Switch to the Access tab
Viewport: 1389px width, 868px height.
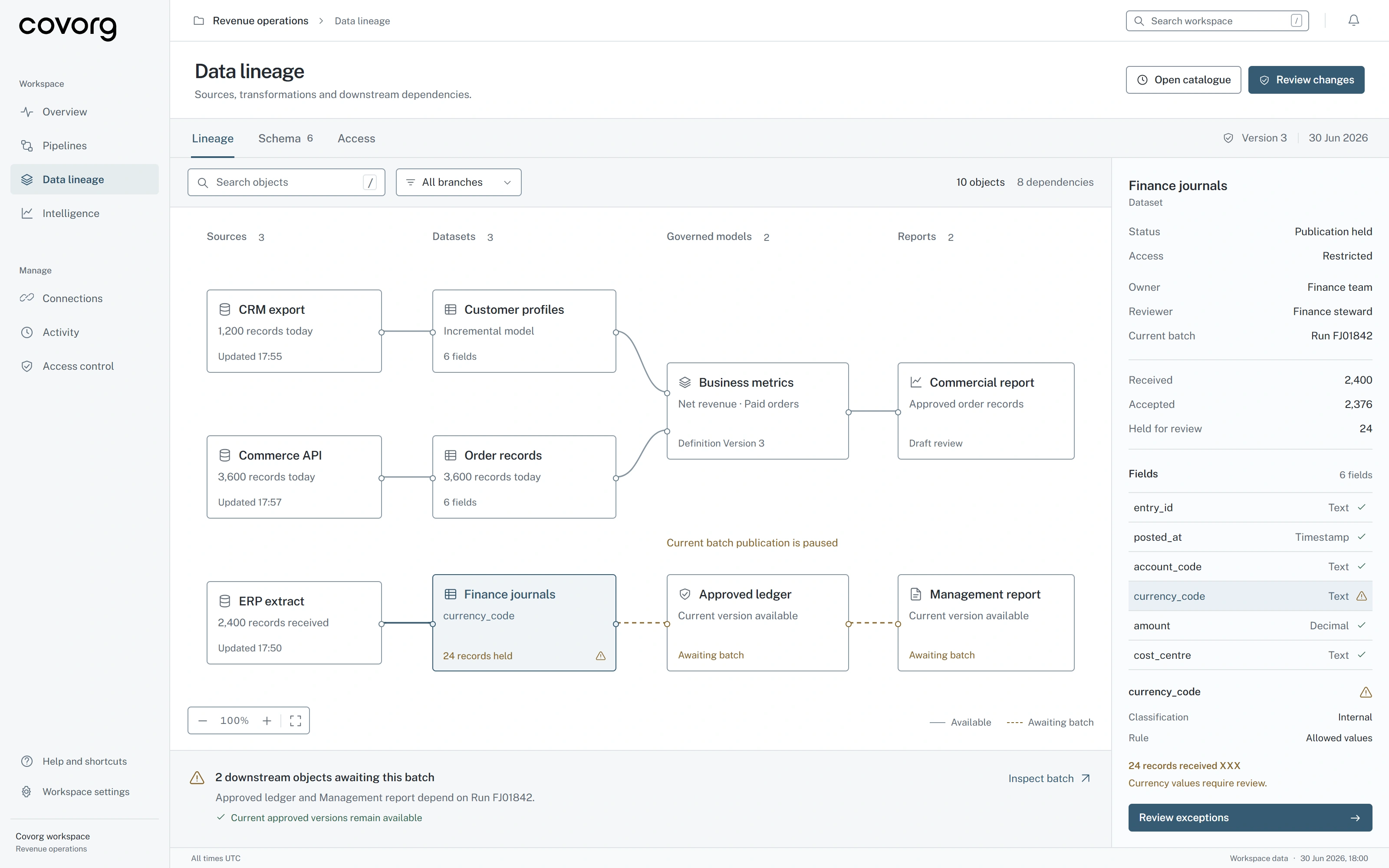[356, 138]
